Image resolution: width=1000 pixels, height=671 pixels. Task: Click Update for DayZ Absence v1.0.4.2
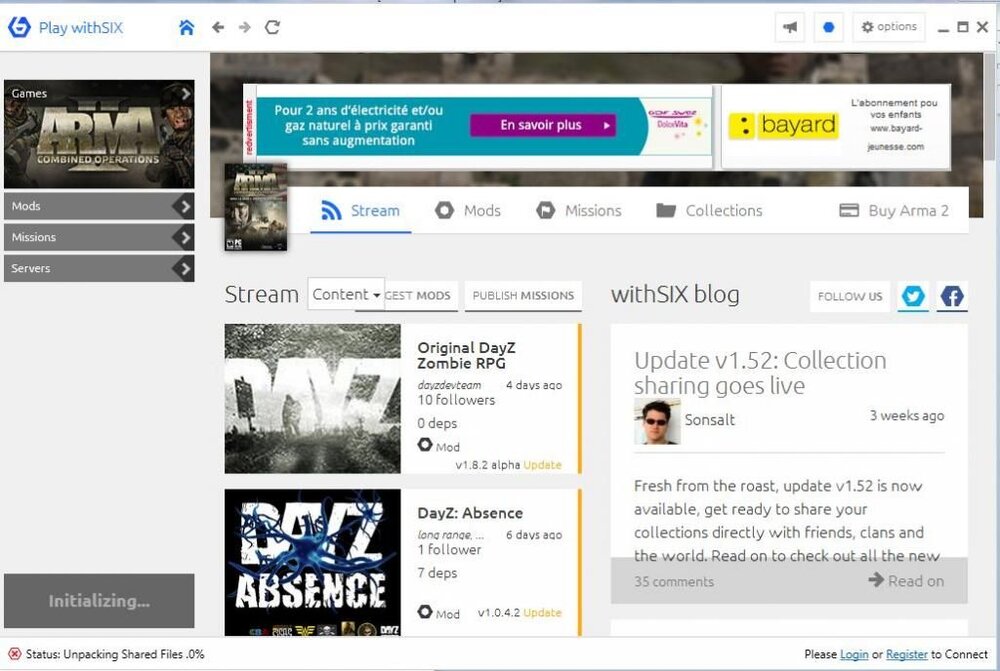pyautogui.click(x=542, y=612)
